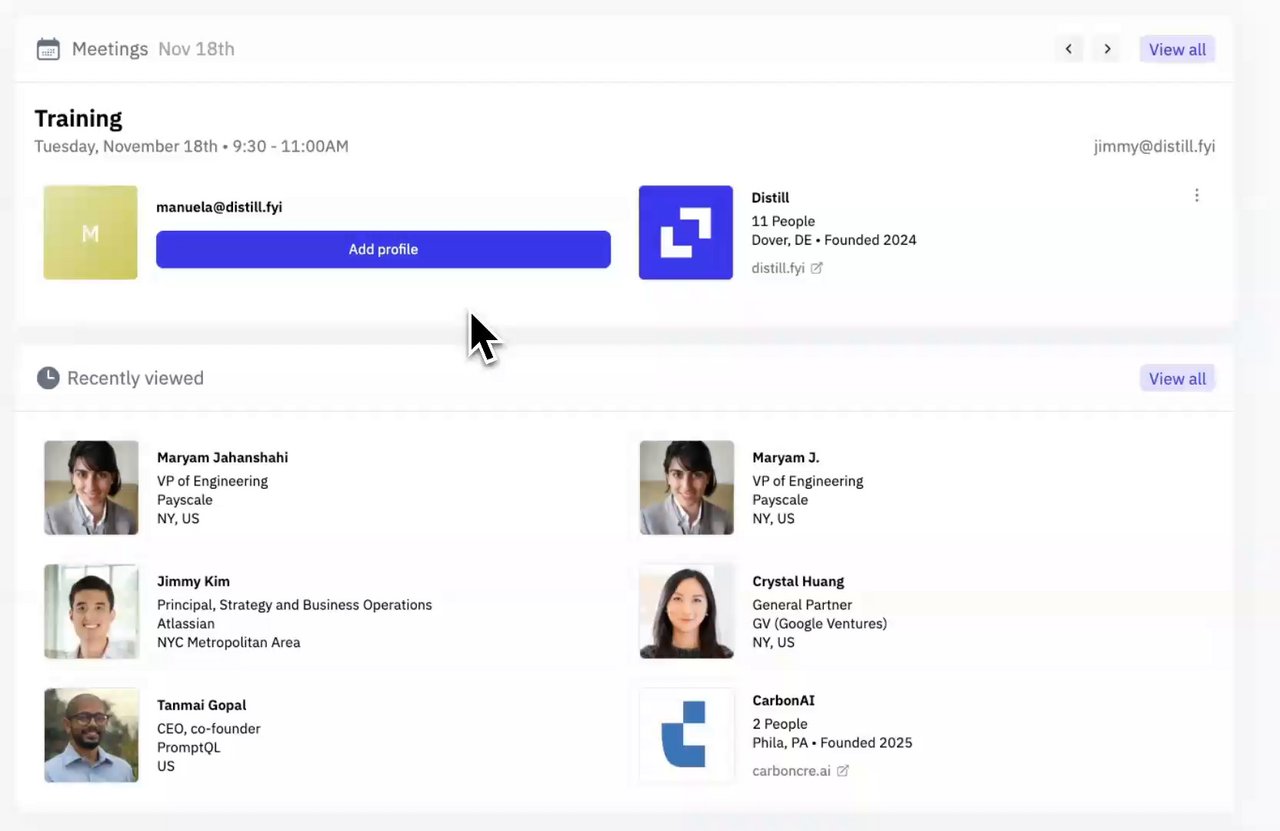1280x831 pixels.
Task: Click the Recently viewed heading
Action: click(135, 378)
